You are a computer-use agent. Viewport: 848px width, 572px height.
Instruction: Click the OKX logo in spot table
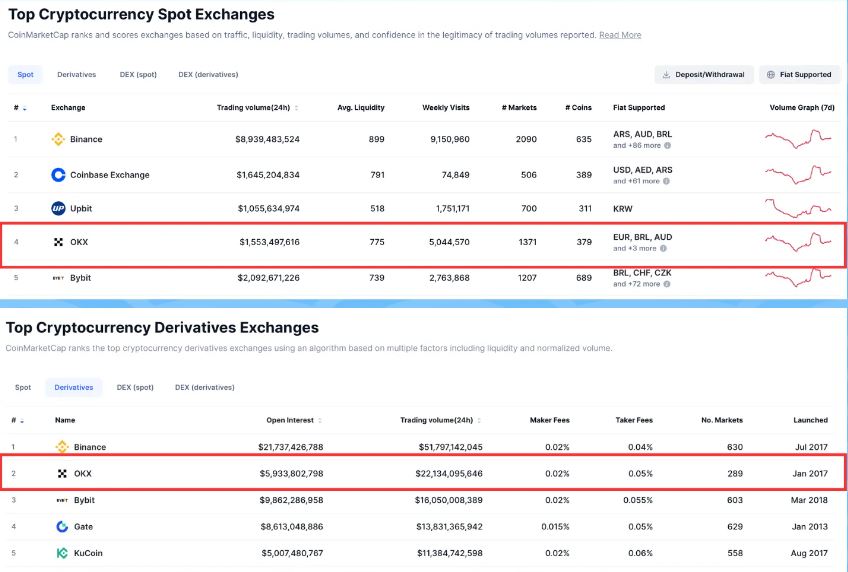click(58, 242)
